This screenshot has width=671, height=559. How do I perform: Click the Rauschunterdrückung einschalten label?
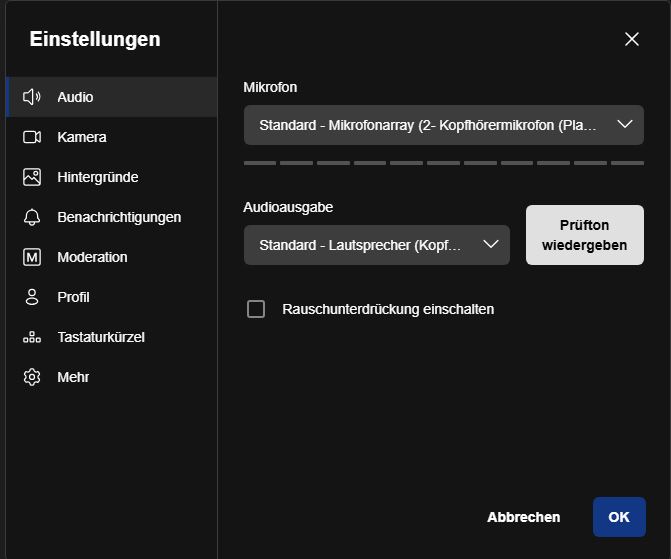click(388, 309)
